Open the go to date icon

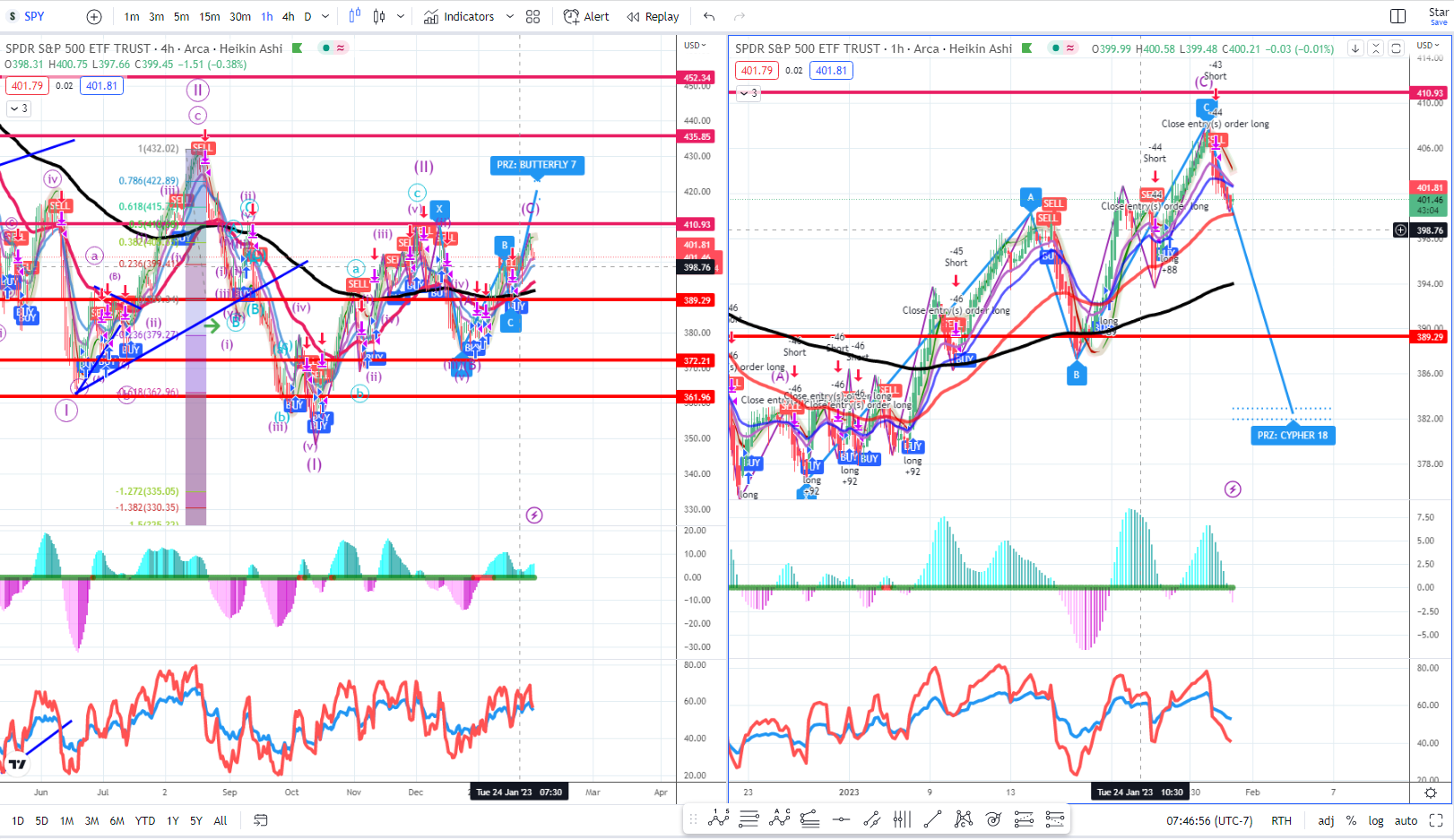pos(261,820)
